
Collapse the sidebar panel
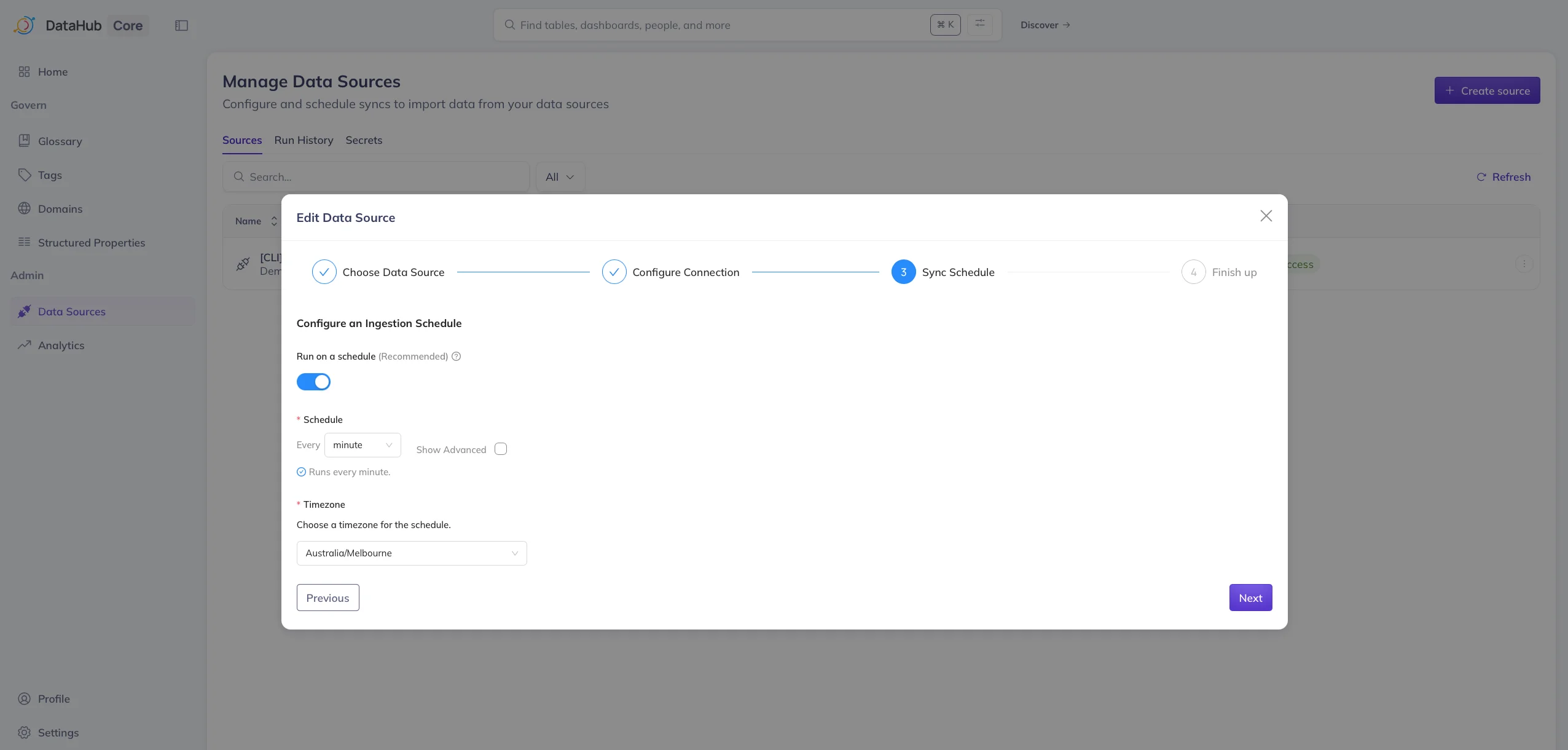click(x=181, y=25)
